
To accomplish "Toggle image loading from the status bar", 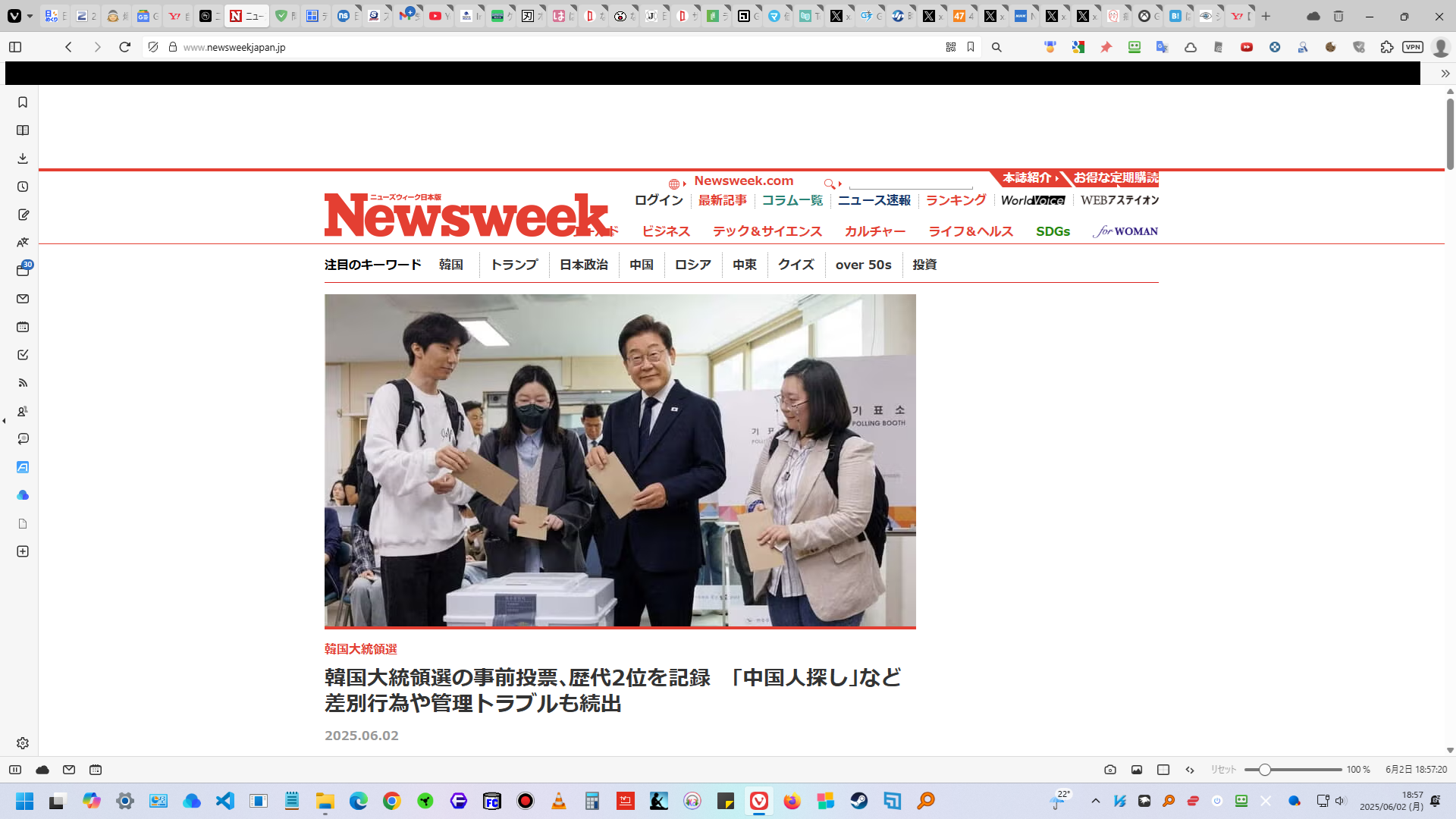I will coord(1137,769).
